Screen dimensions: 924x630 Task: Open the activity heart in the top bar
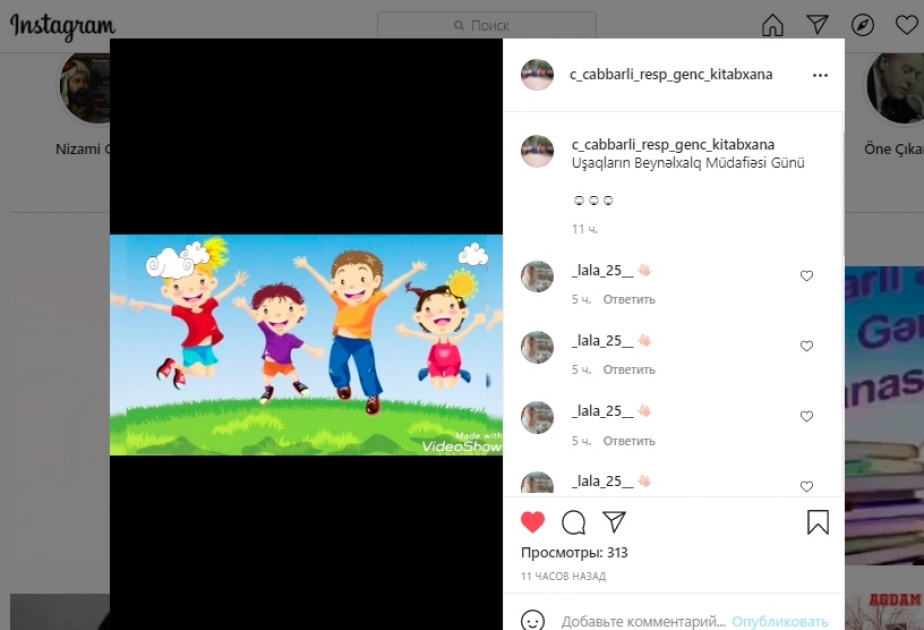coord(907,25)
